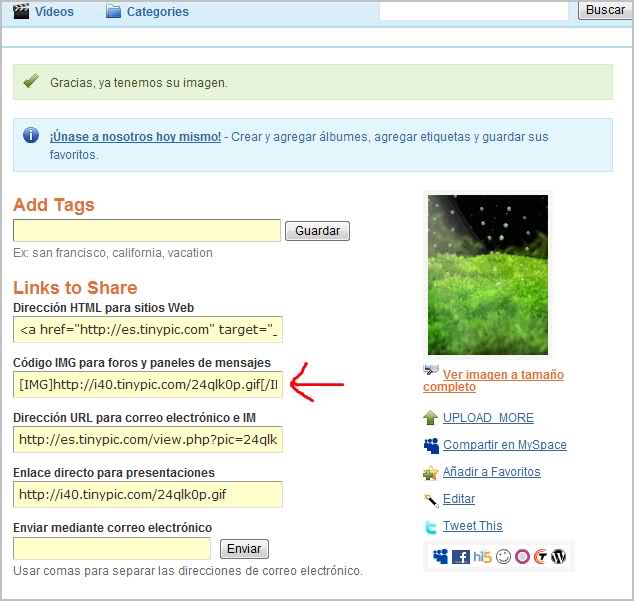
Task: Click the WordPress share icon
Action: 558,557
